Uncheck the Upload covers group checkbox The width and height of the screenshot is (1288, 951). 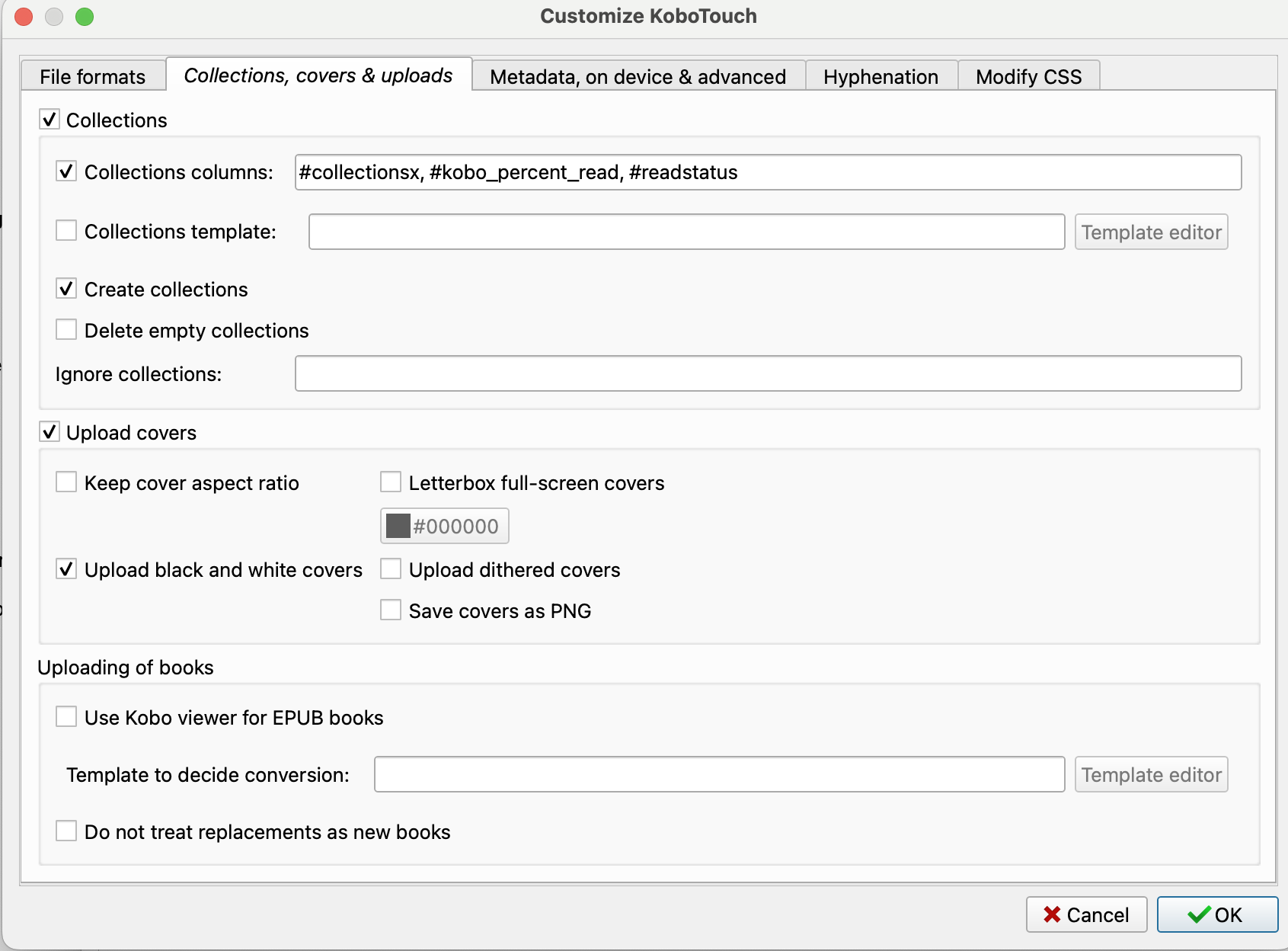(50, 432)
